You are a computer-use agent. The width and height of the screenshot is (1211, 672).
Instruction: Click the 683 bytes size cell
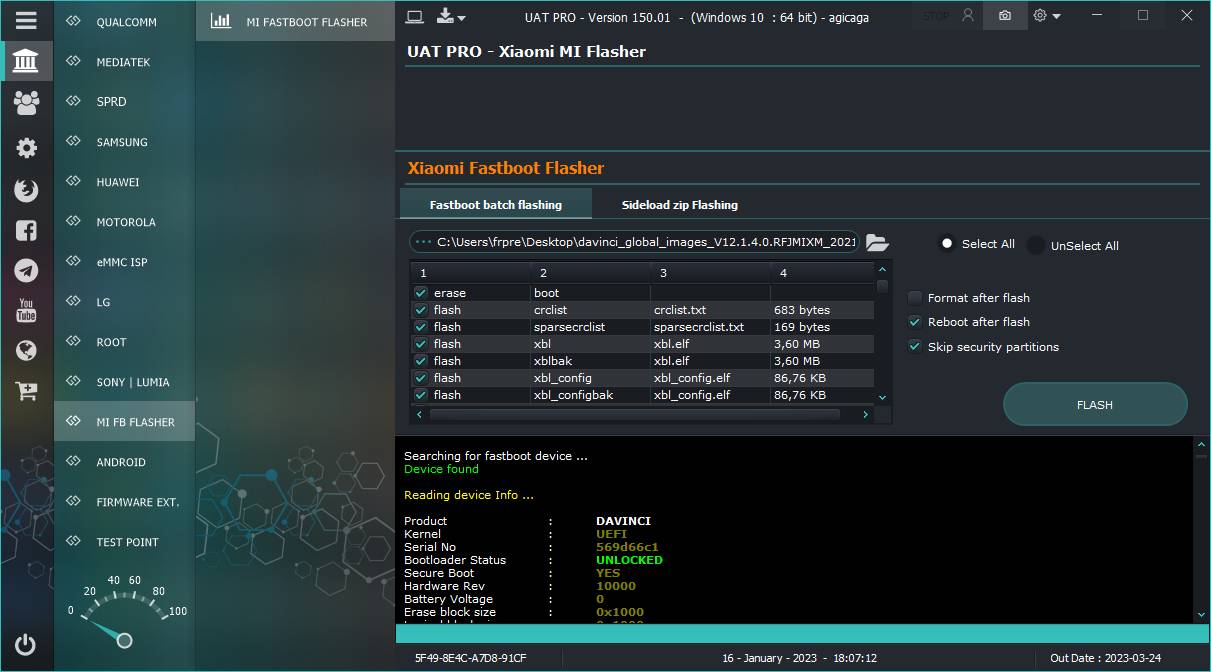tap(822, 310)
